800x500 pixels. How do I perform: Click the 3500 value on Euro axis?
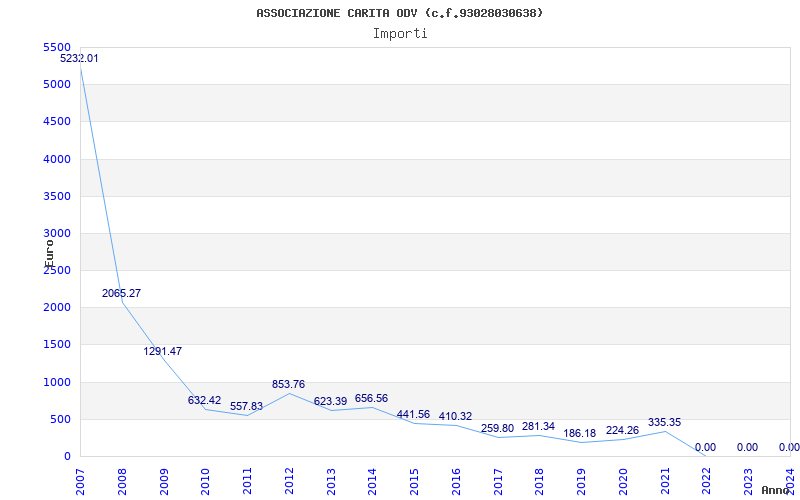(x=57, y=196)
